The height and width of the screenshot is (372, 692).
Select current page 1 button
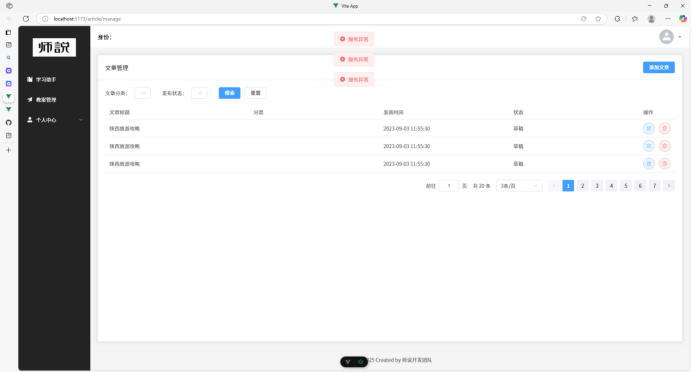click(568, 186)
